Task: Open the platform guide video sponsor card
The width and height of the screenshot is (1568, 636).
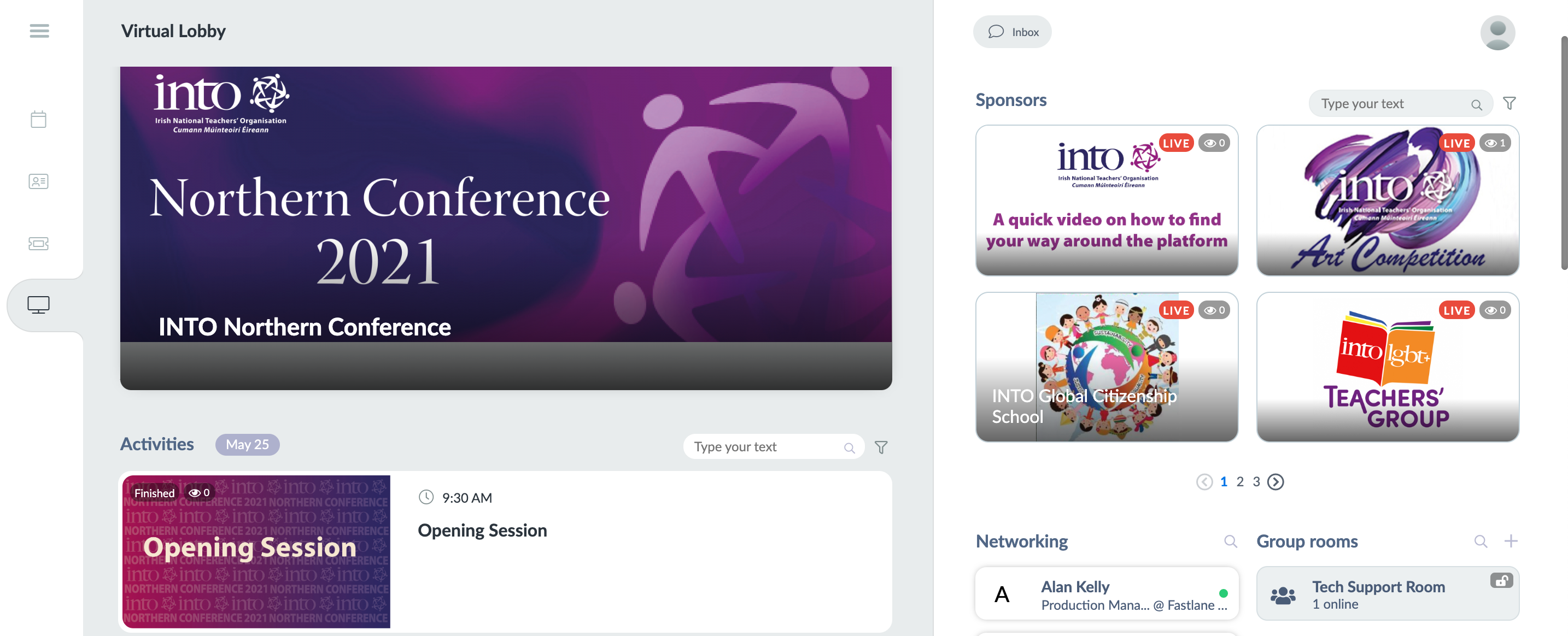Action: pyautogui.click(x=1107, y=200)
